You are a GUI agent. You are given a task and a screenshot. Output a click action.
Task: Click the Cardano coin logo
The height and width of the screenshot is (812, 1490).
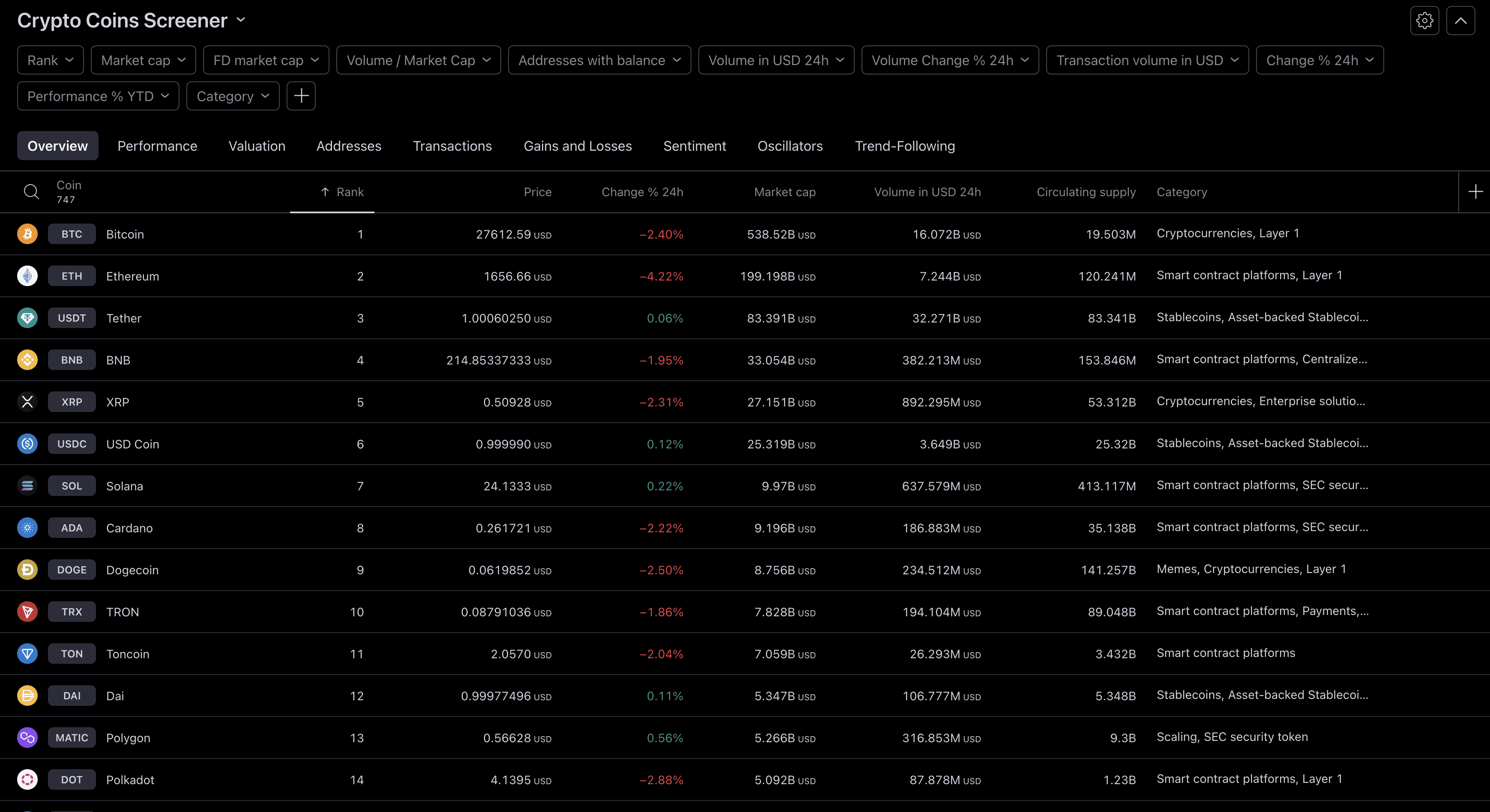pyautogui.click(x=27, y=528)
